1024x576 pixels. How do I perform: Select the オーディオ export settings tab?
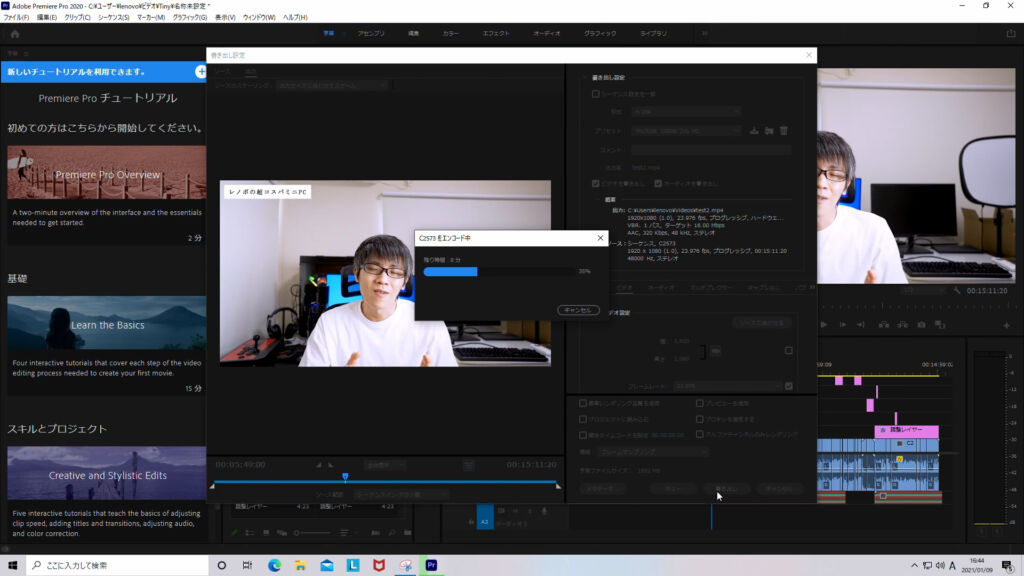click(661, 287)
